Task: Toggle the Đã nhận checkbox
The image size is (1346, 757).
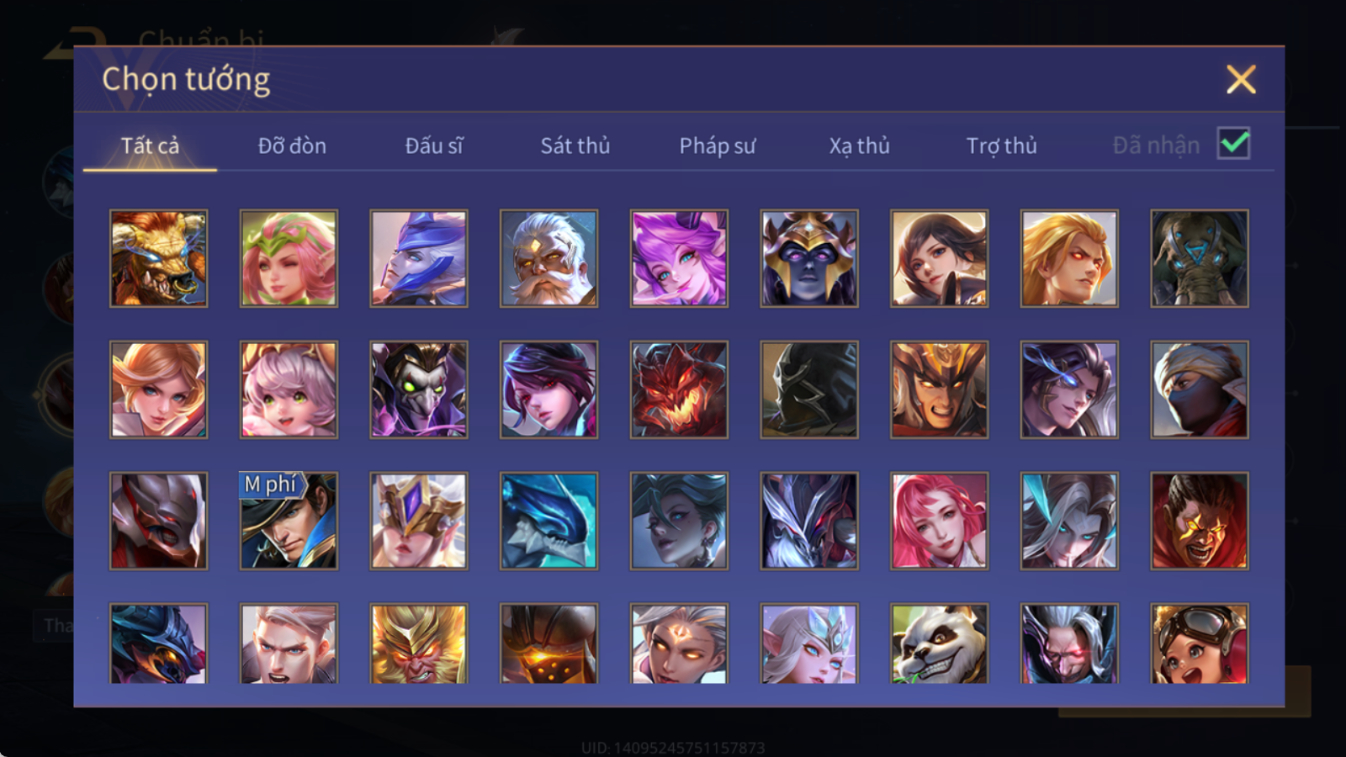Action: pyautogui.click(x=1234, y=143)
